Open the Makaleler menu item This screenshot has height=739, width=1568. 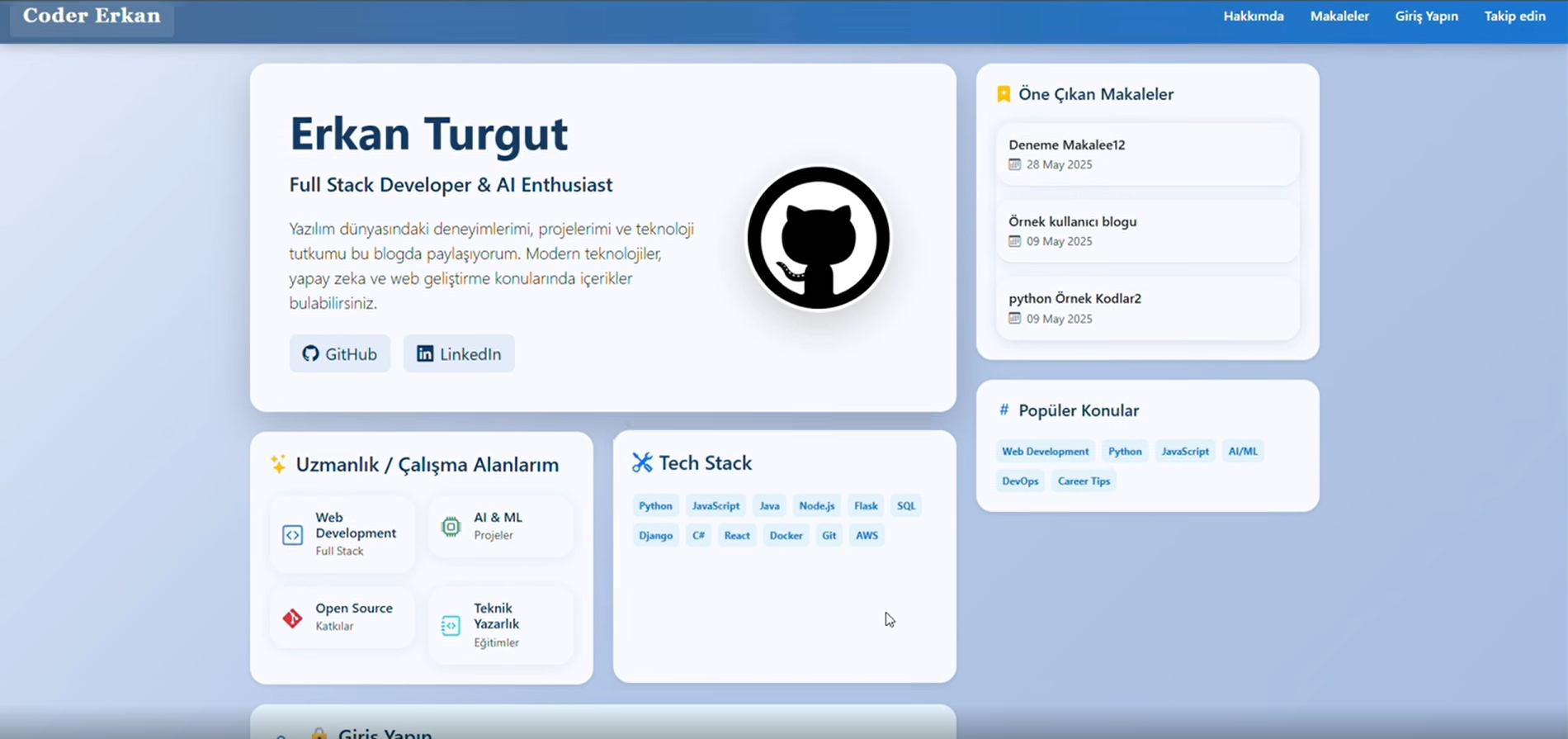1339,17
